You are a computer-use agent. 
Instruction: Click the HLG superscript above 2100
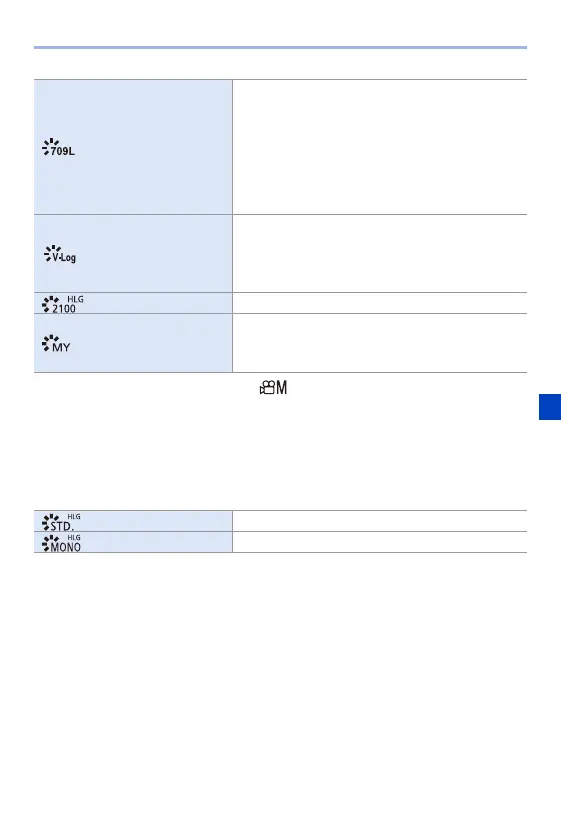(x=76, y=299)
